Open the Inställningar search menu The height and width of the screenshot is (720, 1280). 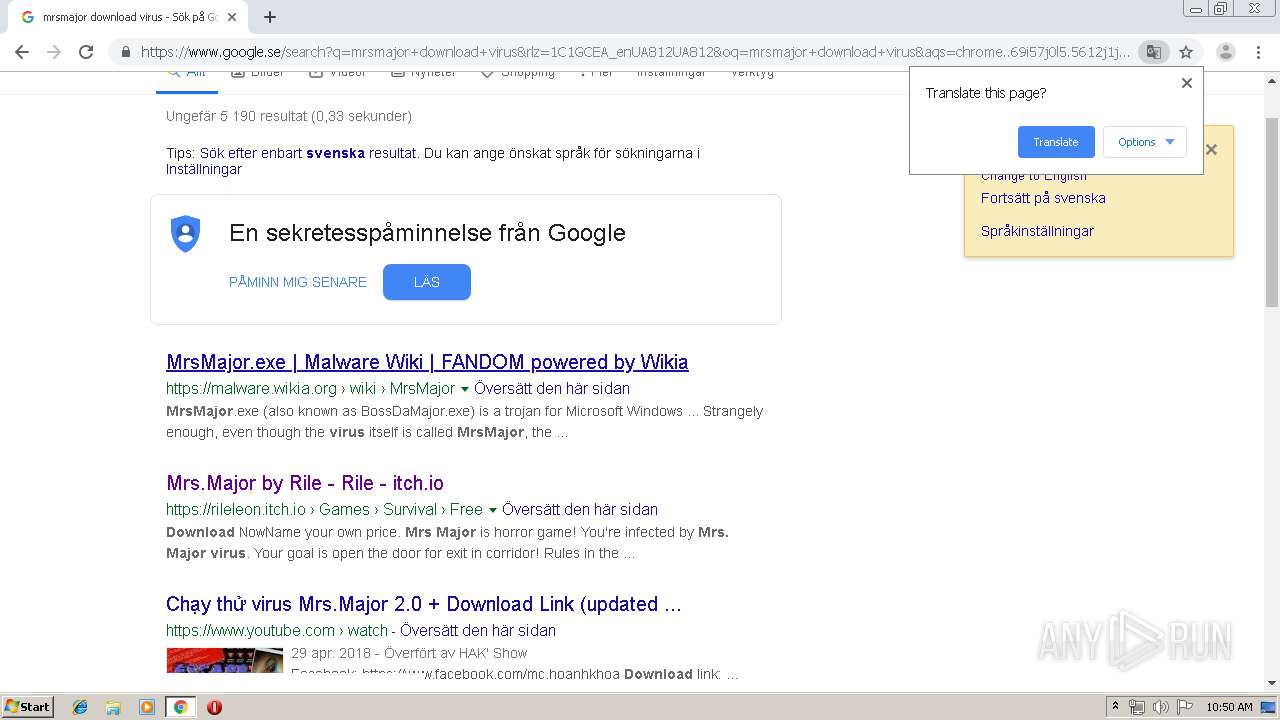[x=671, y=74]
